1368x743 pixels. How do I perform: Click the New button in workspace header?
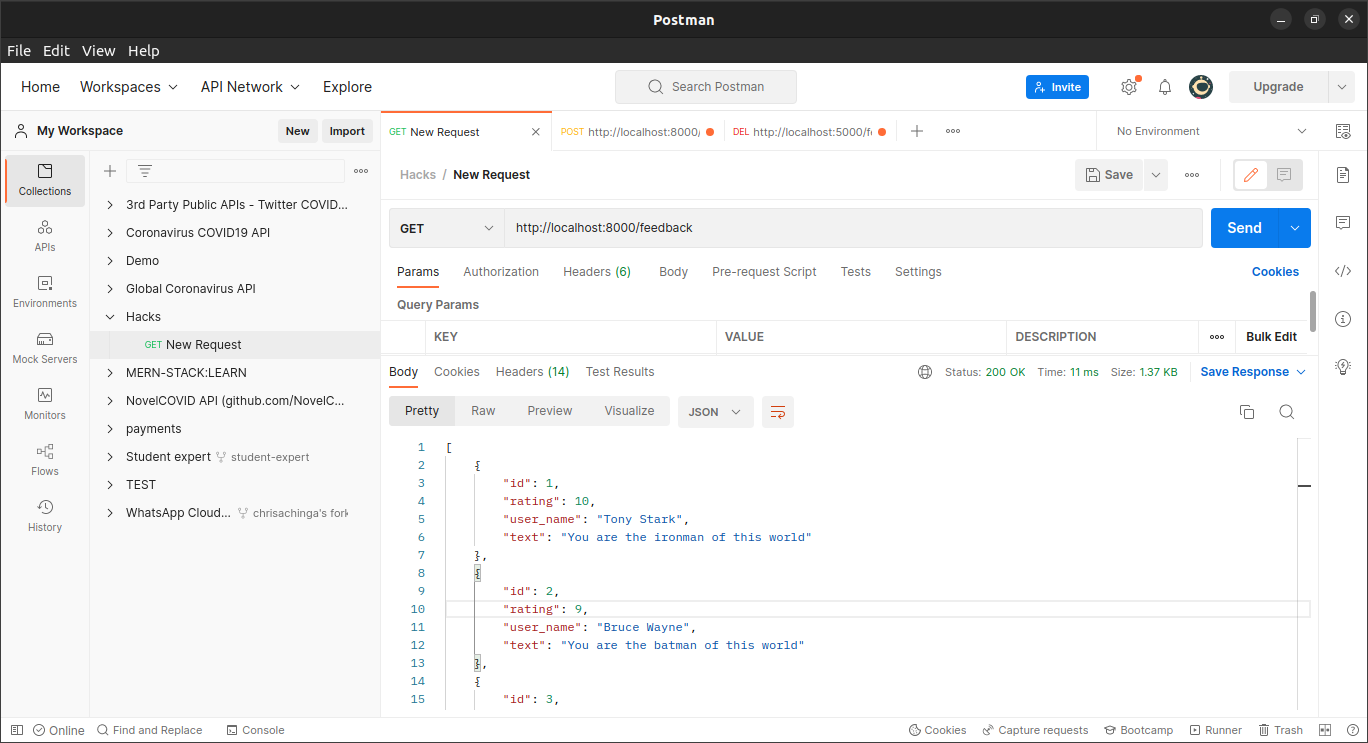click(298, 131)
